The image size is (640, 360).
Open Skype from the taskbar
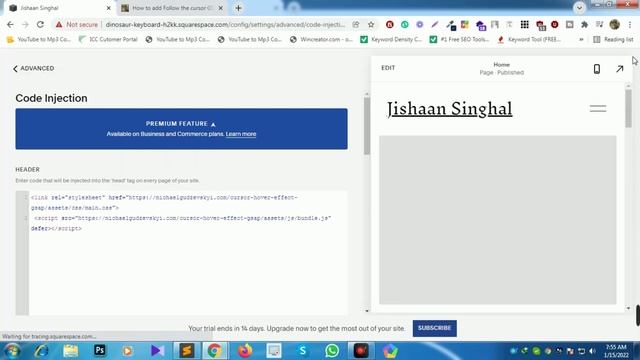[x=302, y=351]
